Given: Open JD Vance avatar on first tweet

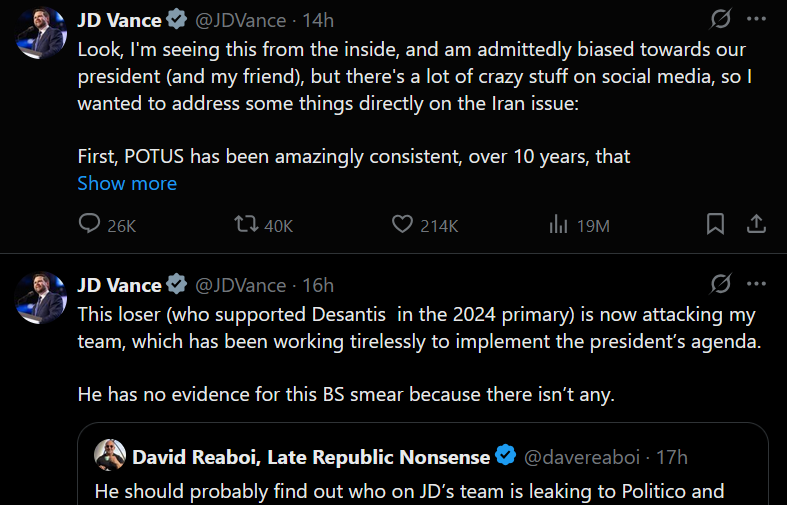Looking at the screenshot, I should point(41,33).
